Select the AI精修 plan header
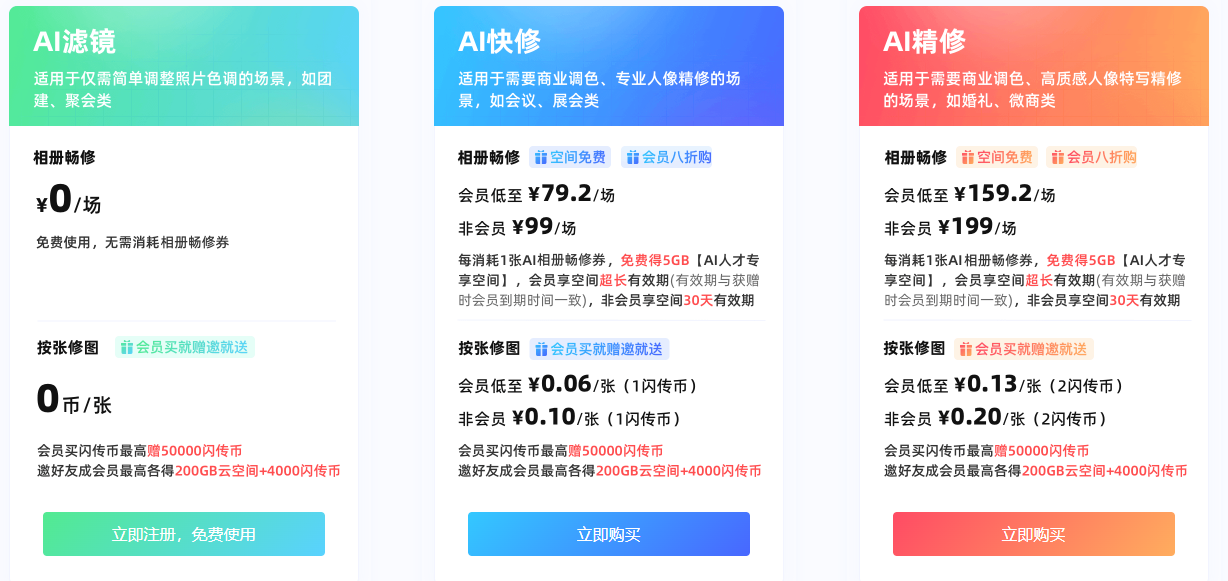The width and height of the screenshot is (1228, 581). click(1034, 66)
